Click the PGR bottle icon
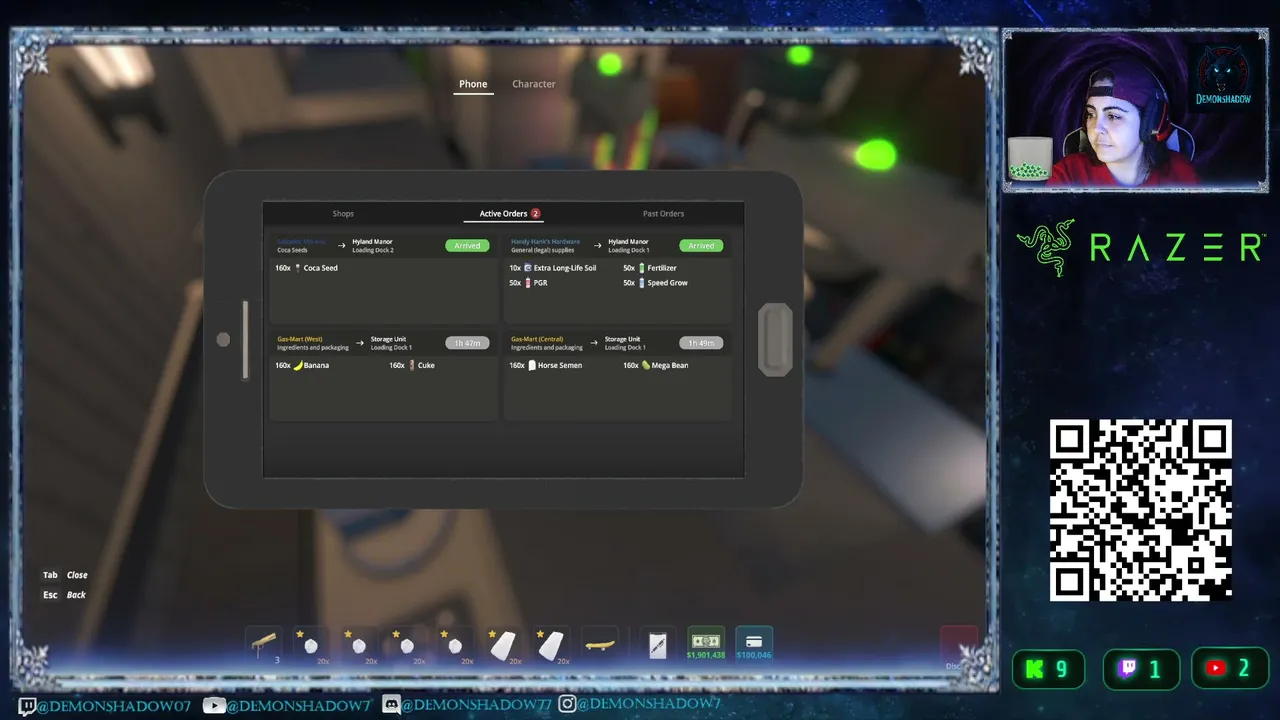The width and height of the screenshot is (1280, 720). 528,283
